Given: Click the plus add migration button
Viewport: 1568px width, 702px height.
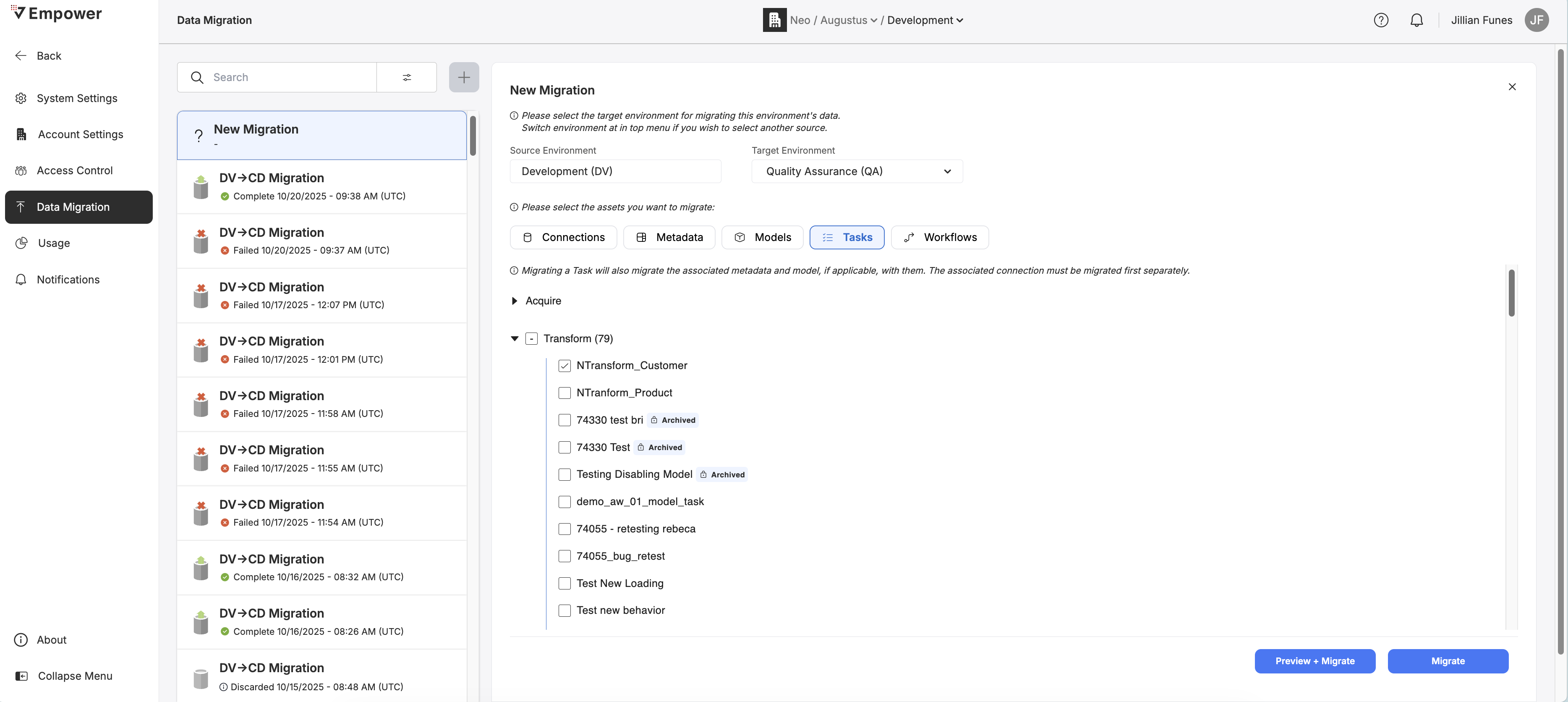Looking at the screenshot, I should click(x=463, y=77).
